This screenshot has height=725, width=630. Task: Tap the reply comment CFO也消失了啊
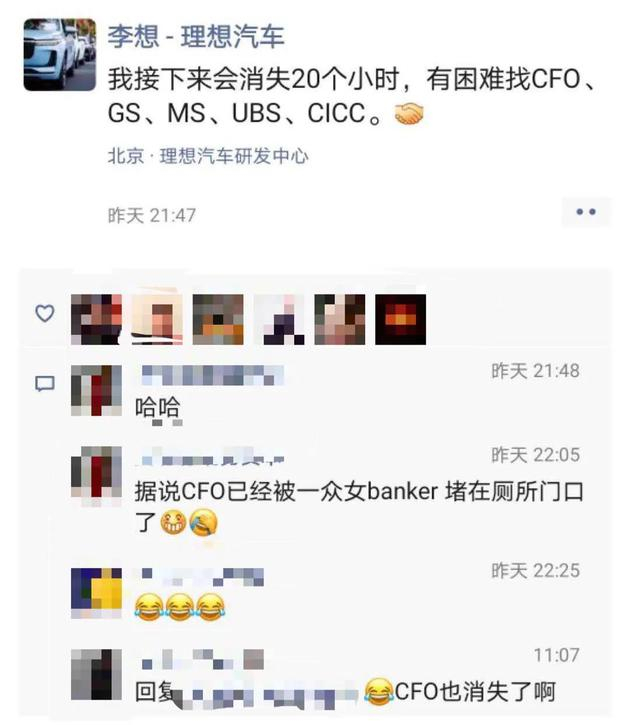pyautogui.click(x=345, y=692)
